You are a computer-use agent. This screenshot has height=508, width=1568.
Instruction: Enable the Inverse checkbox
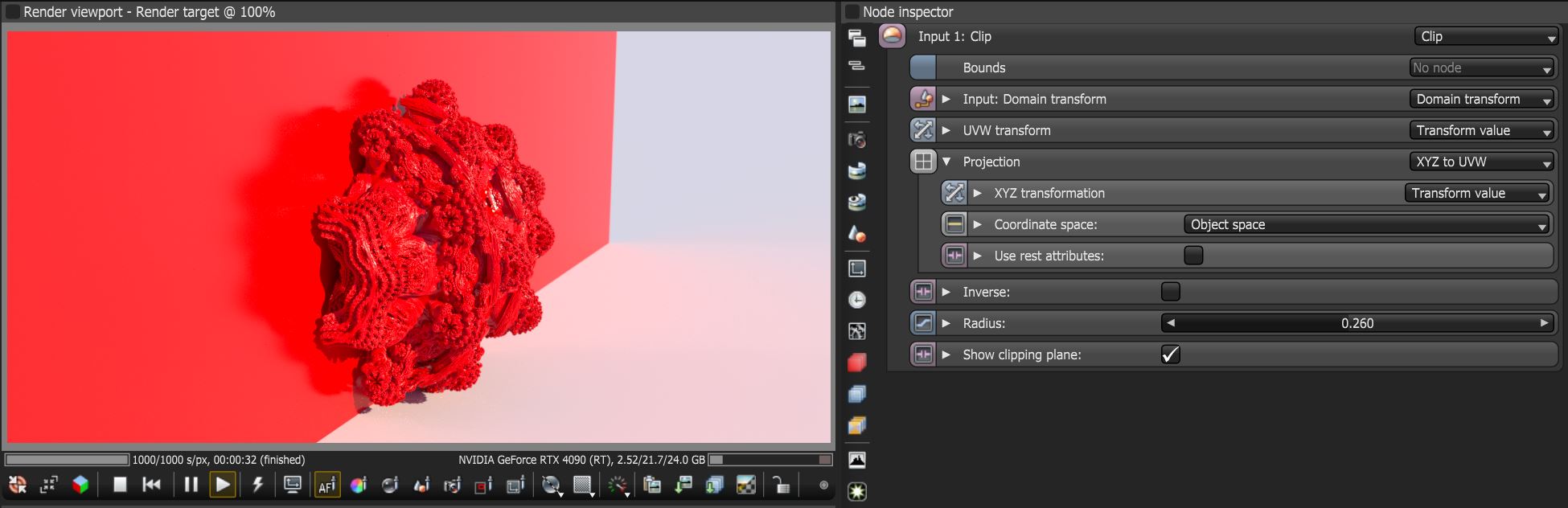[1171, 292]
